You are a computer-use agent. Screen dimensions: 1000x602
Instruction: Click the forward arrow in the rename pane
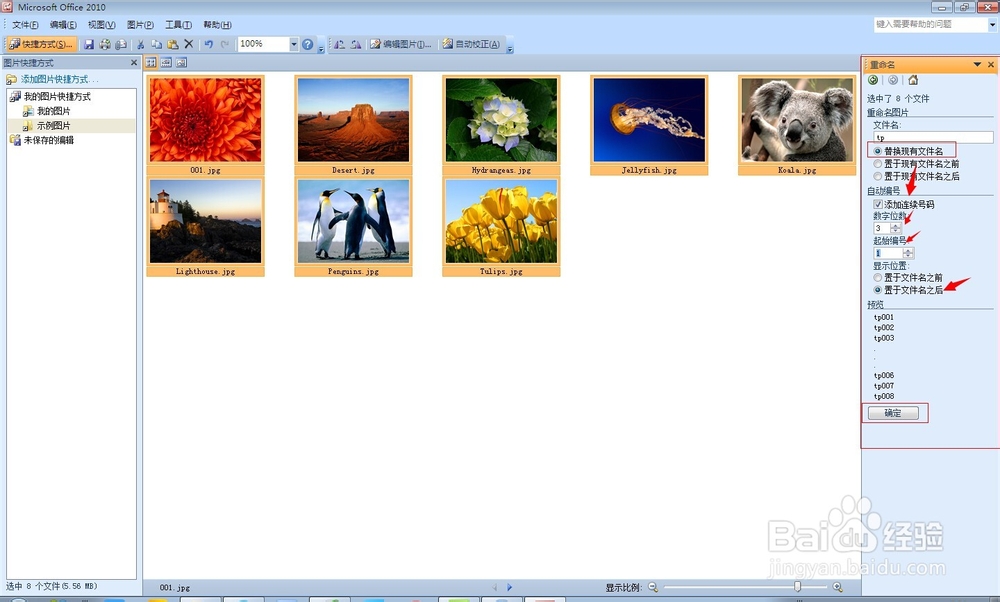(893, 80)
